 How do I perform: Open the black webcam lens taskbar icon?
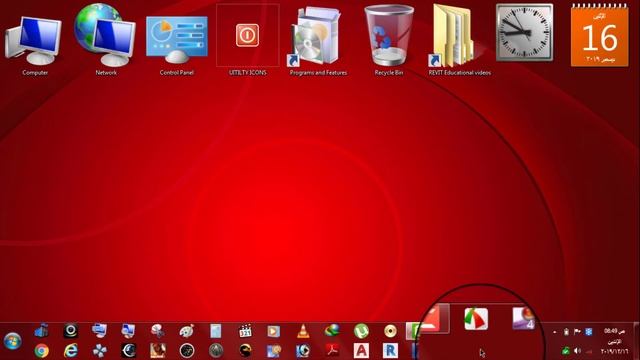pyautogui.click(x=71, y=331)
